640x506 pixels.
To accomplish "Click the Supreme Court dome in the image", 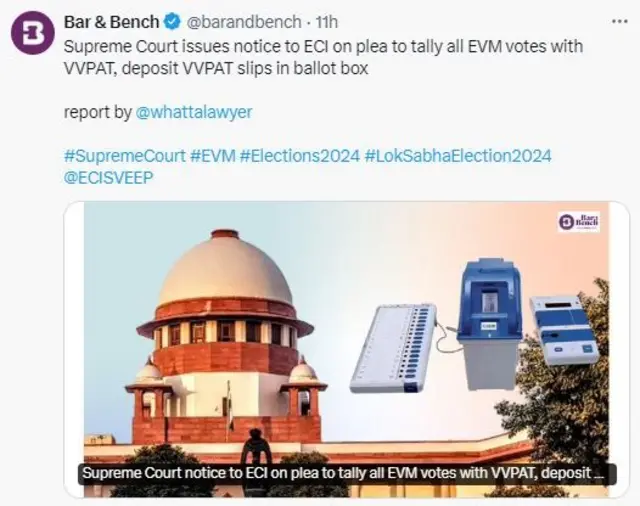I will [x=226, y=272].
